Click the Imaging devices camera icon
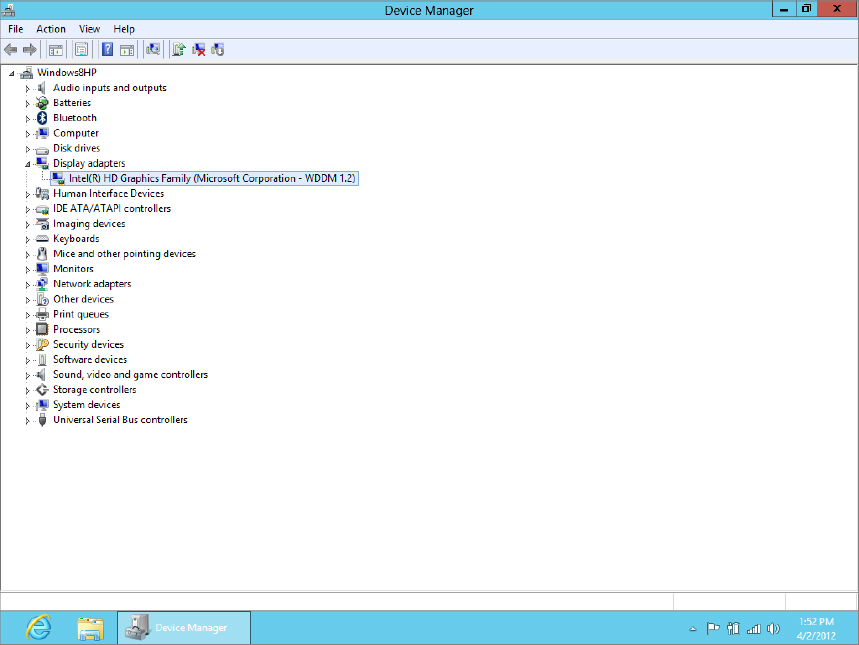Screen dimensions: 859x645 coord(42,224)
